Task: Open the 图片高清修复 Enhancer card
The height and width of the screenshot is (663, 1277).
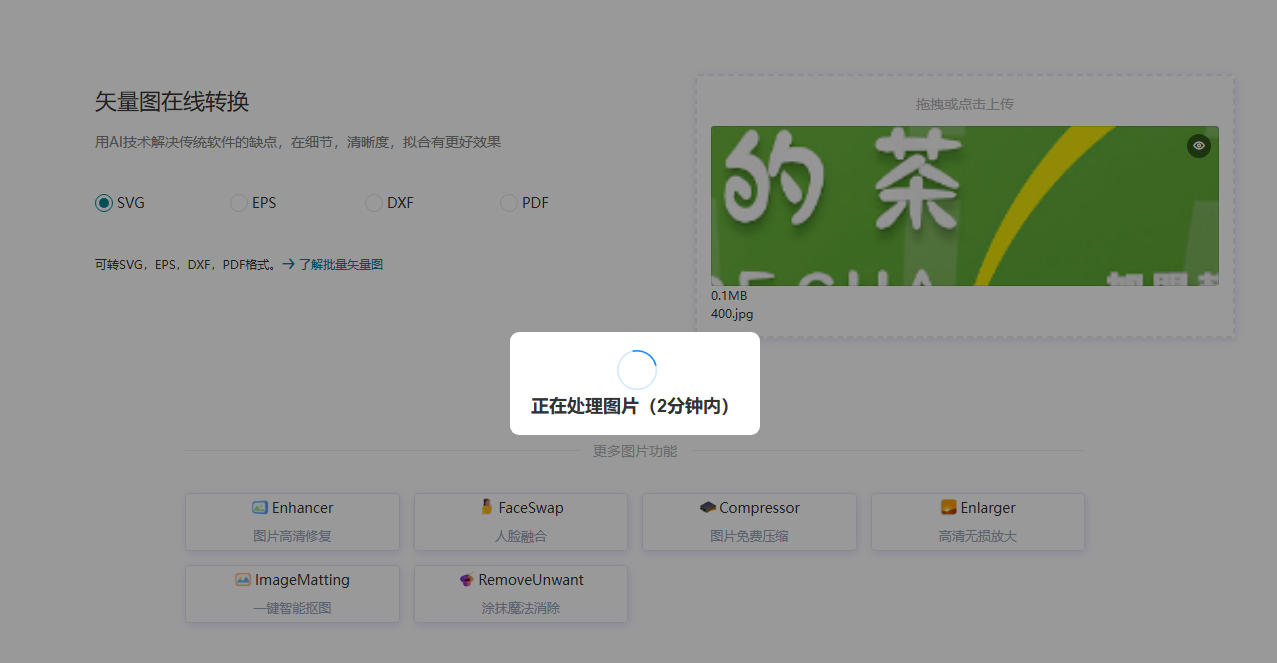Action: [292, 535]
